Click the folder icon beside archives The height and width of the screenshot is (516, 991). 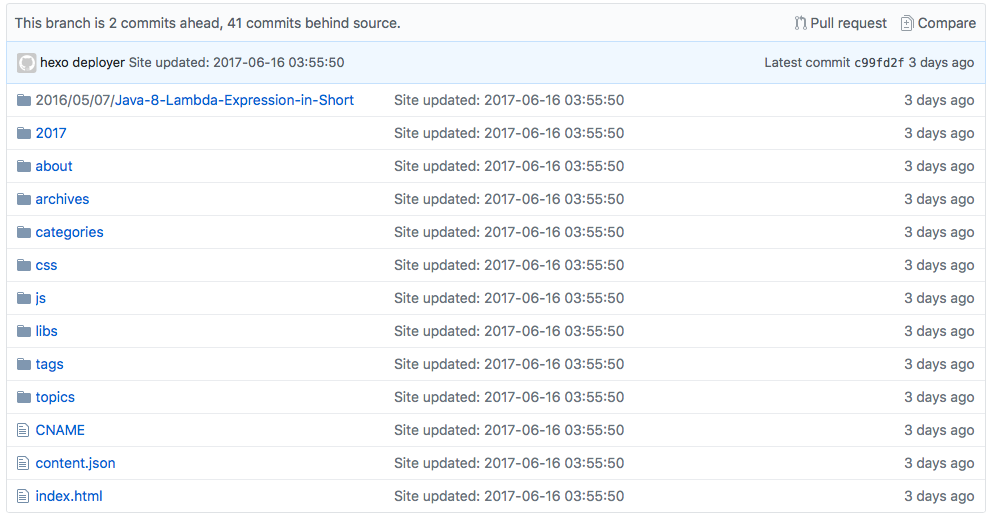[x=24, y=199]
